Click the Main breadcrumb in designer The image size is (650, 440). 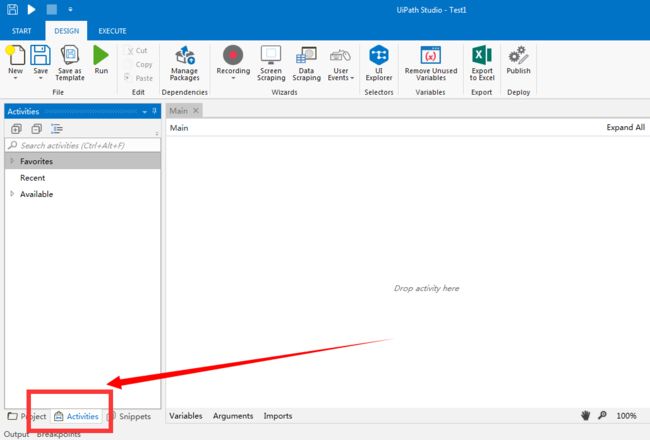(179, 128)
